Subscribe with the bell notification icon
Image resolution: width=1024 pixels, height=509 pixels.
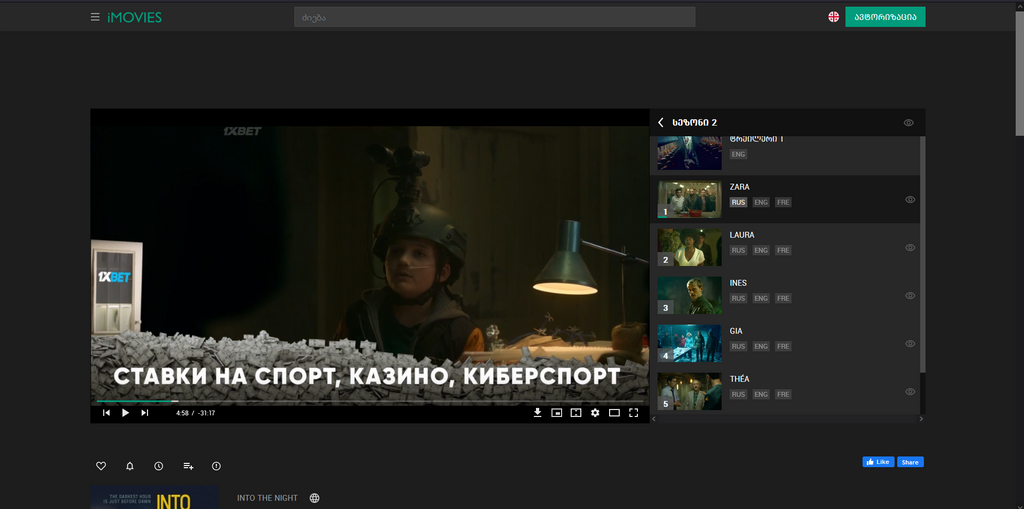[130, 466]
